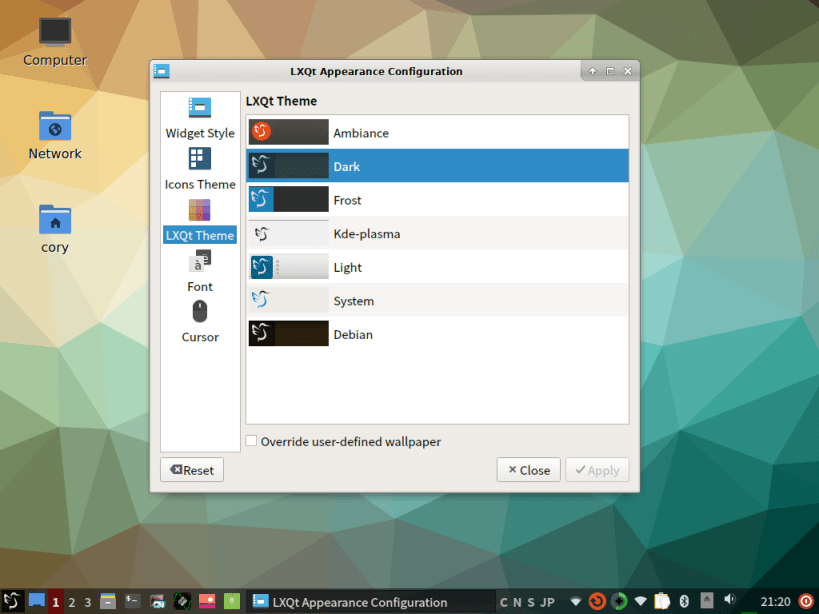Screen dimensions: 819x614
Task: Click the JP keyboard layout indicator
Action: pos(547,602)
